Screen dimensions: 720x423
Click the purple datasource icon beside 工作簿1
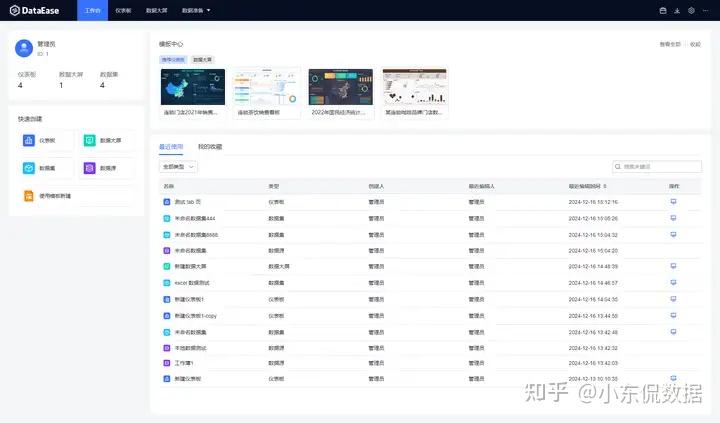tap(167, 363)
